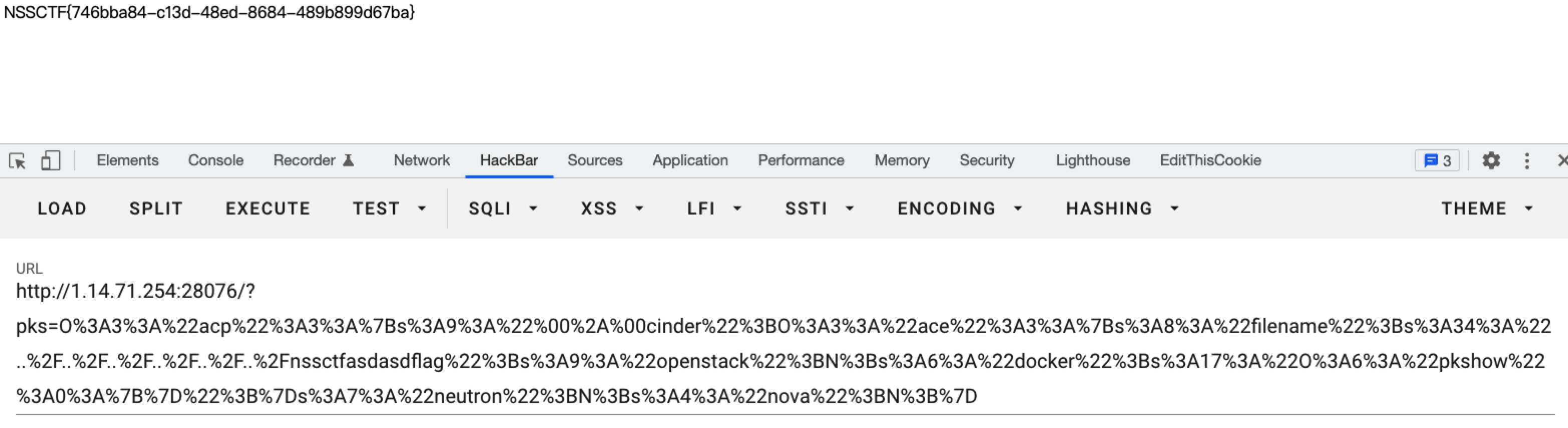Open DevTools settings gear
1568x428 pixels.
pyautogui.click(x=1491, y=161)
